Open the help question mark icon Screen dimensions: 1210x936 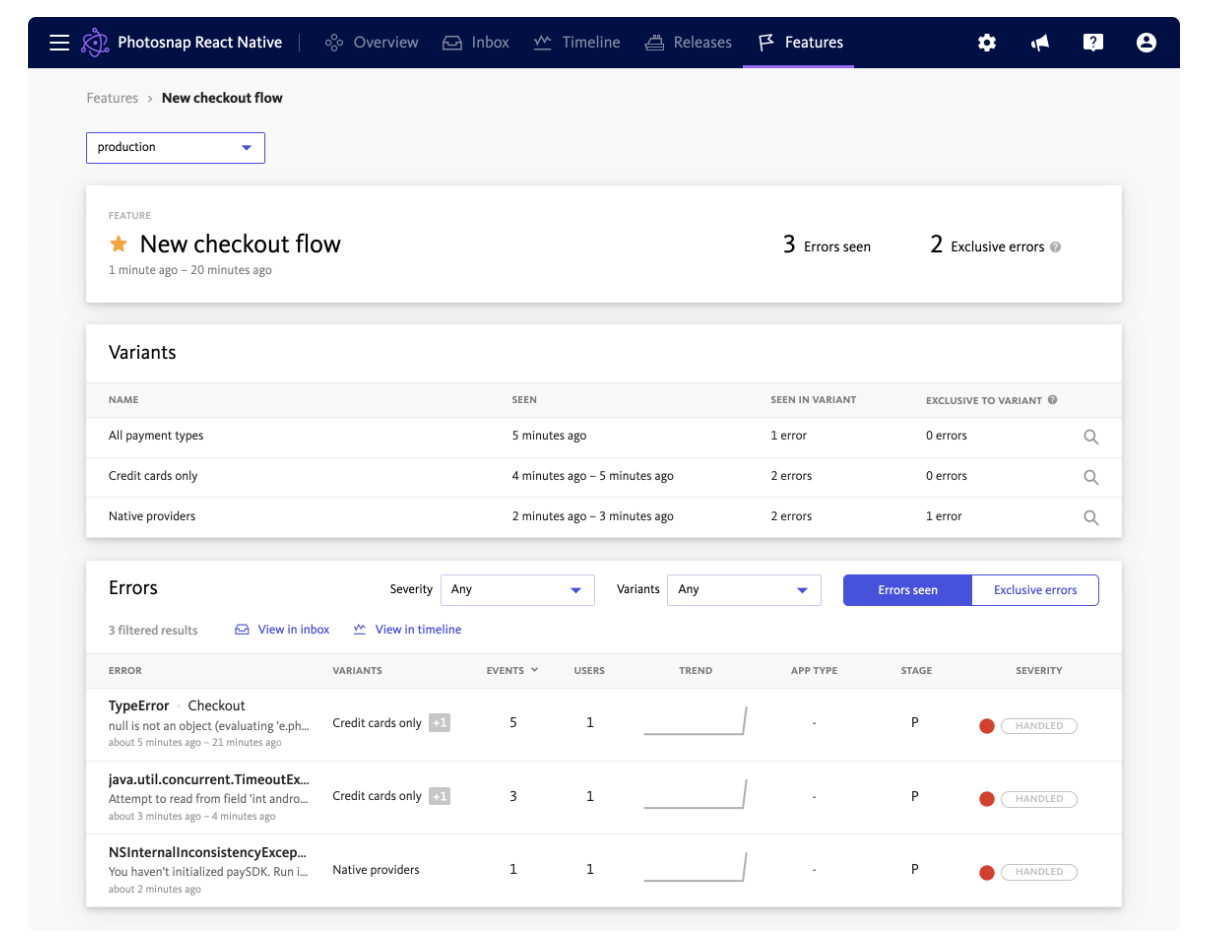click(1093, 42)
